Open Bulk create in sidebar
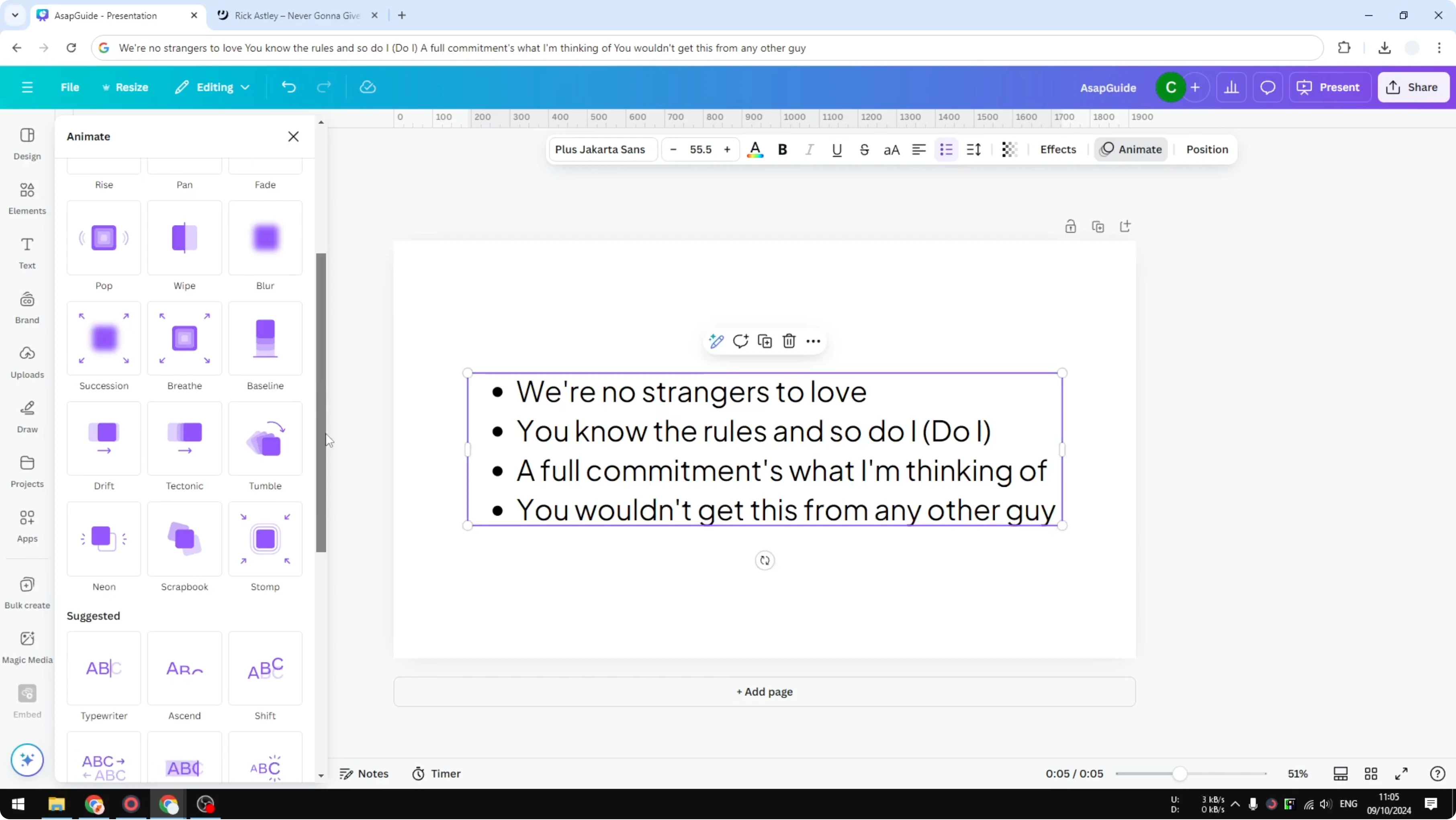 point(27,592)
